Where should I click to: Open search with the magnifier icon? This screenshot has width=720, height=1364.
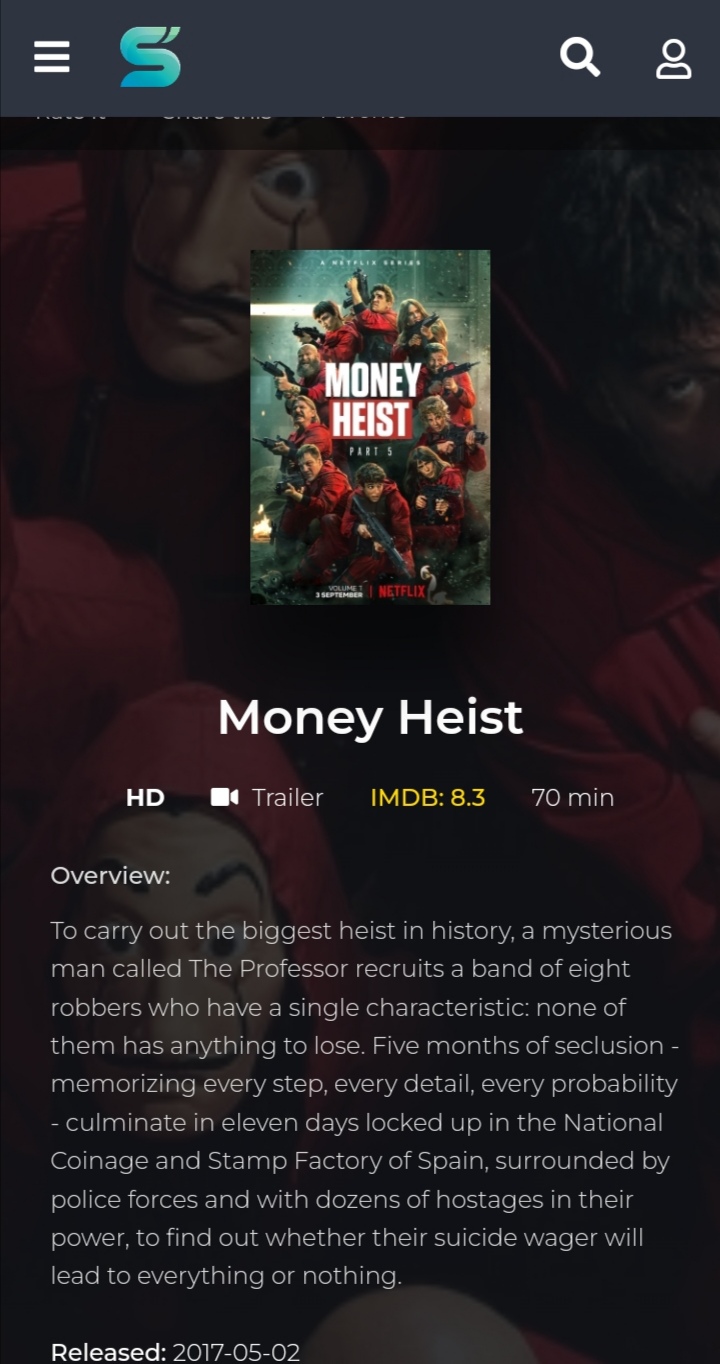(x=580, y=57)
